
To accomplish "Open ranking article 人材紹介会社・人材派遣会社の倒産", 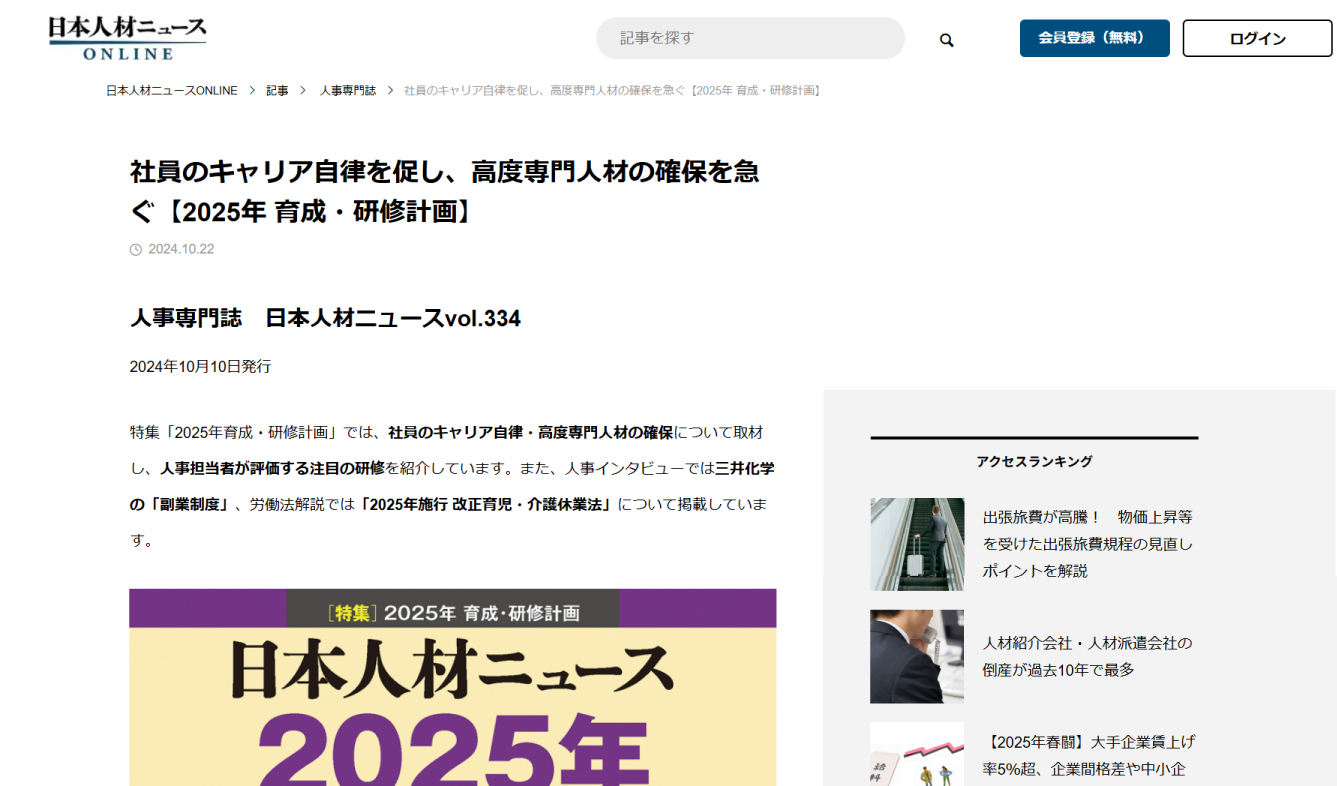I will coord(1087,656).
